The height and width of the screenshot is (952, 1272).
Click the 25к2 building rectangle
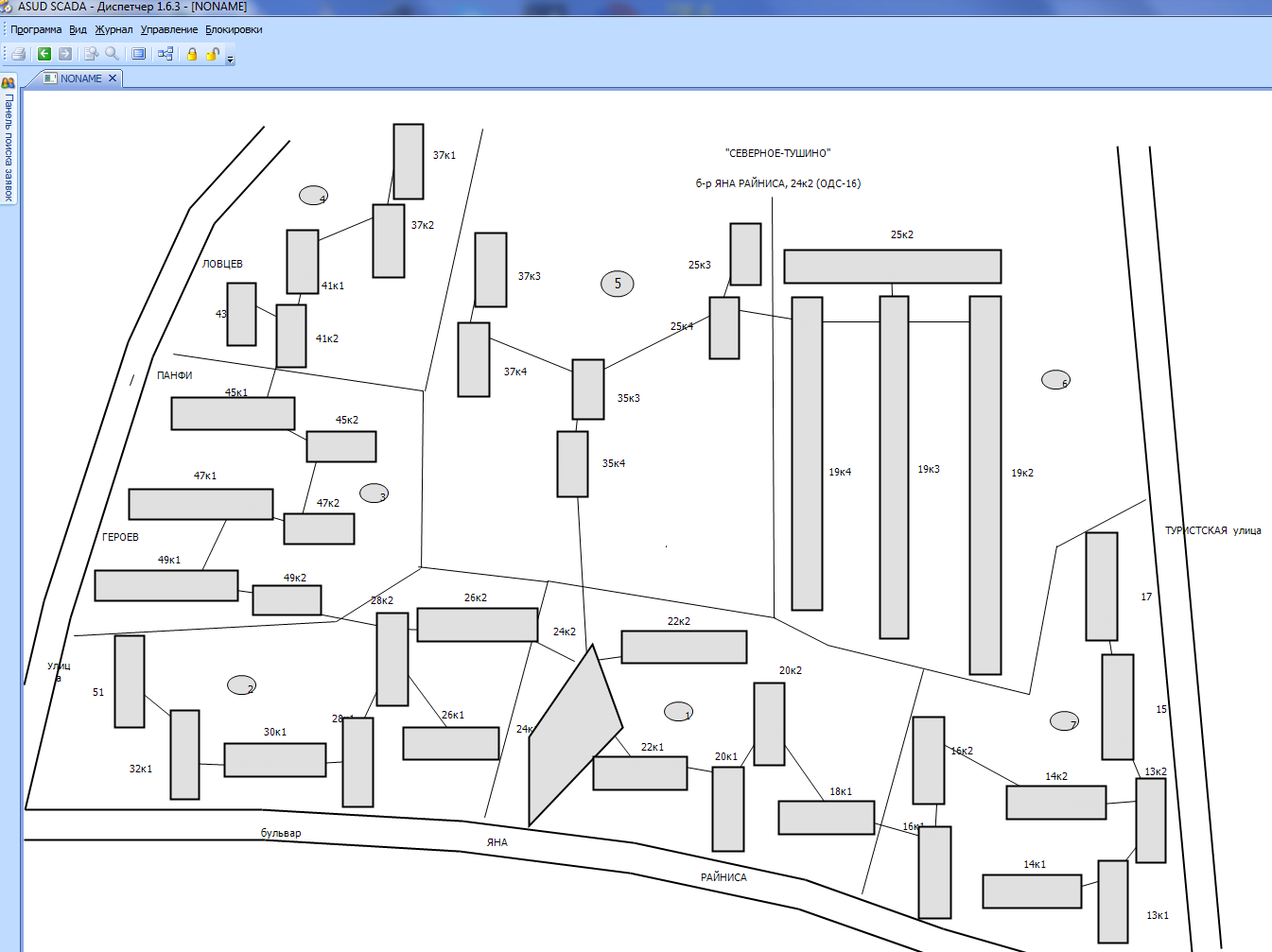[x=892, y=267]
